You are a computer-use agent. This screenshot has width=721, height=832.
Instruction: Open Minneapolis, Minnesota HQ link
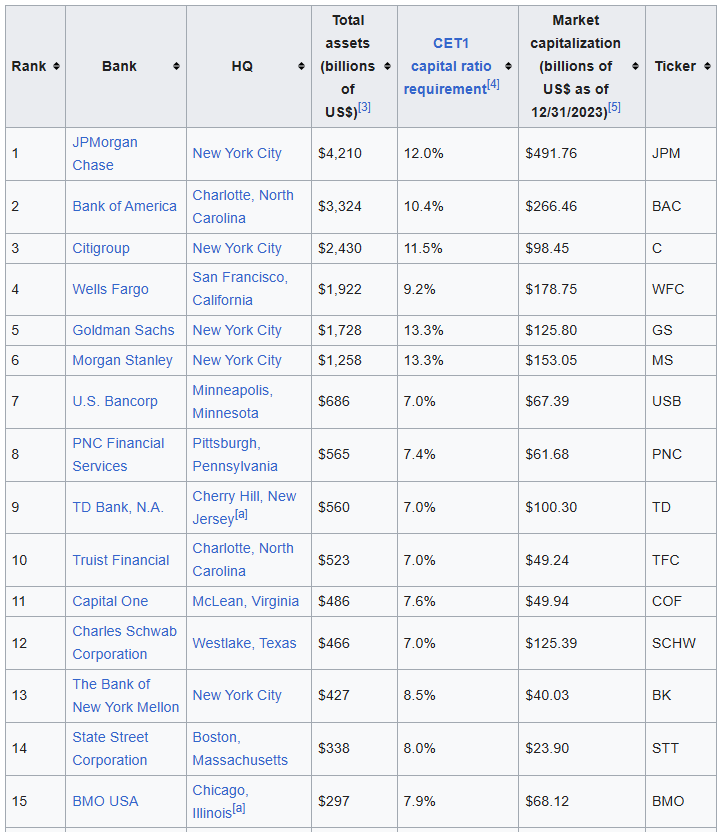(232, 402)
